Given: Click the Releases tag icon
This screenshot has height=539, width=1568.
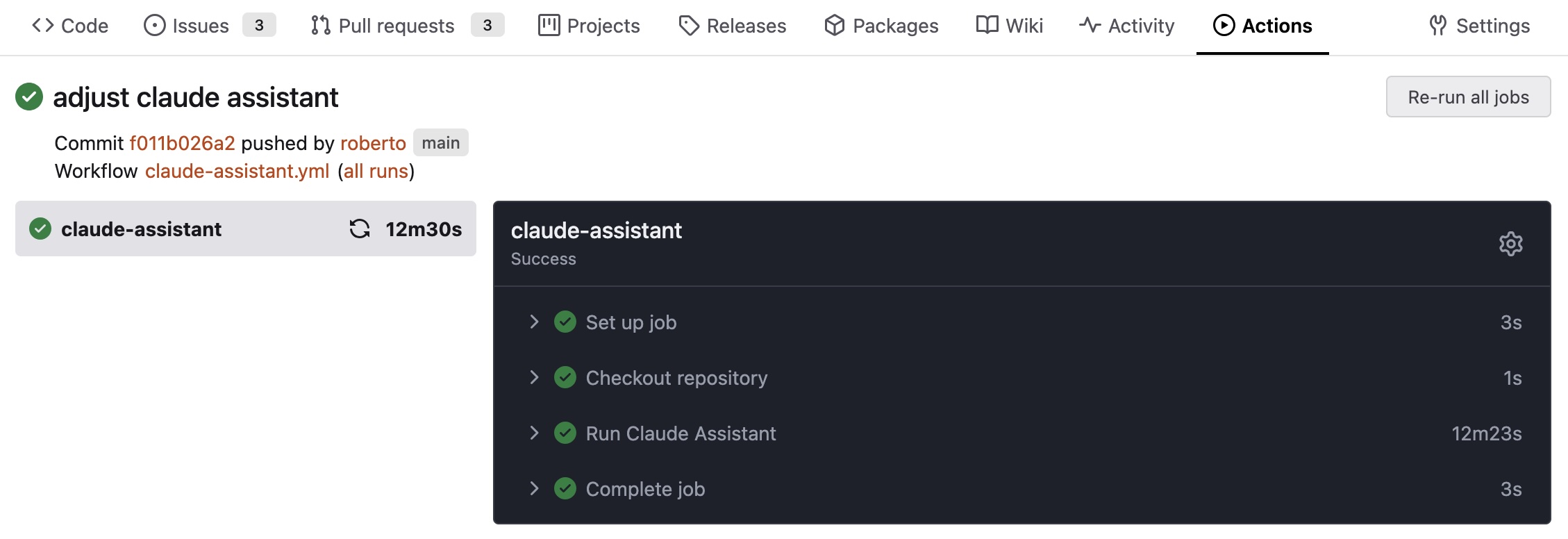Looking at the screenshot, I should [x=688, y=26].
